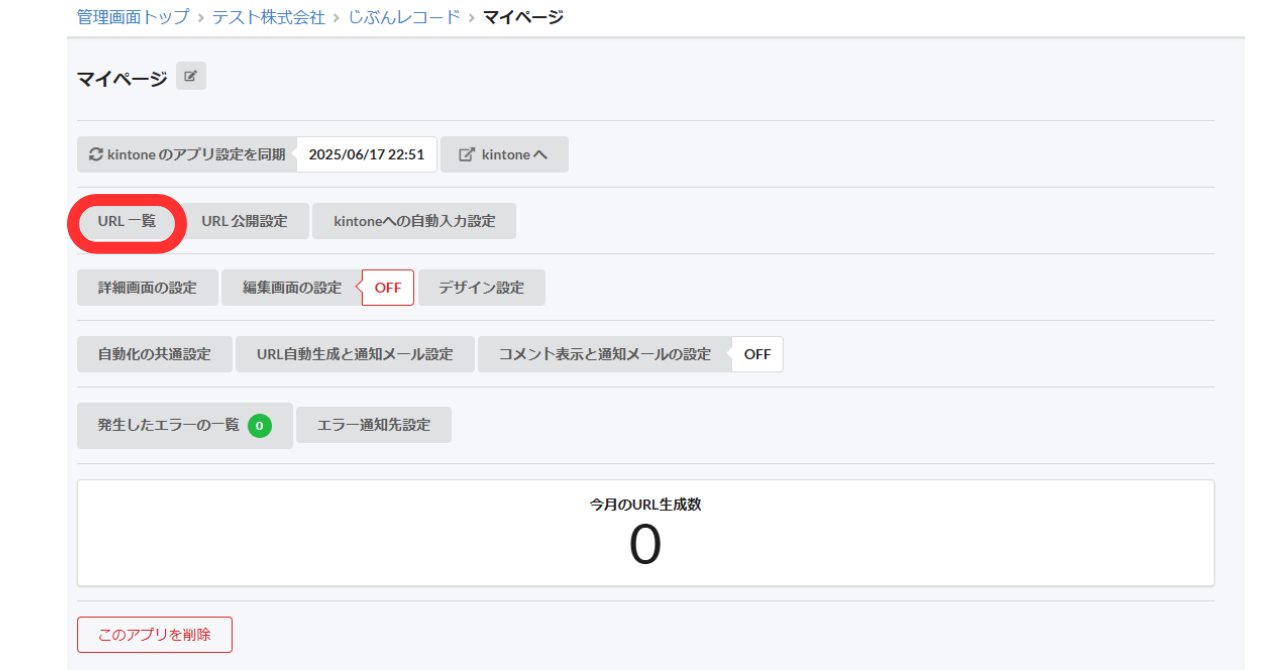Click the edit pencil icon beside マイページ
The image size is (1280, 670).
click(x=191, y=76)
